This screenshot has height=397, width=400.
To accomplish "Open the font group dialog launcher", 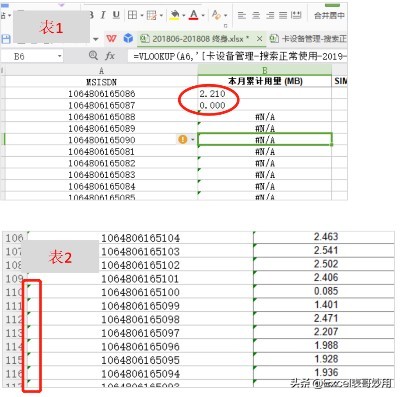I will tap(226, 26).
